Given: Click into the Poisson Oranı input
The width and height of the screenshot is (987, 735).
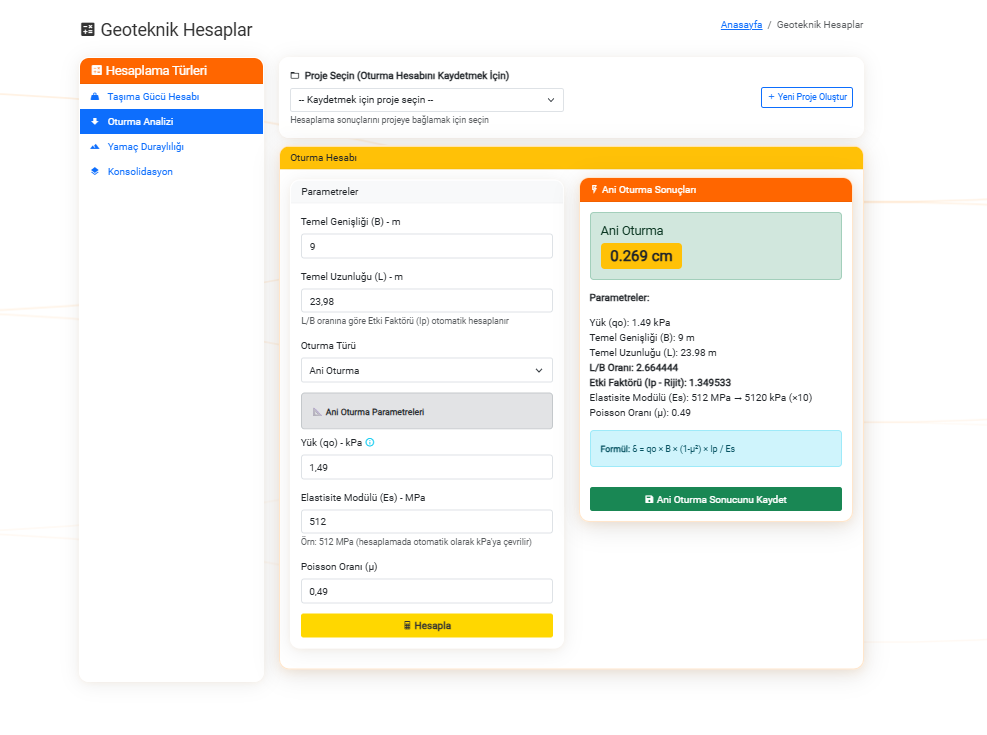Looking at the screenshot, I should point(427,592).
